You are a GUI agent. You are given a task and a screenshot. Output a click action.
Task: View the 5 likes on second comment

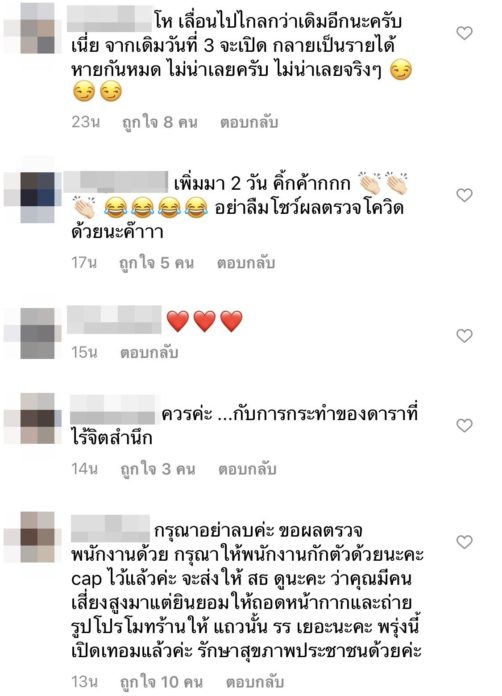(x=157, y=262)
